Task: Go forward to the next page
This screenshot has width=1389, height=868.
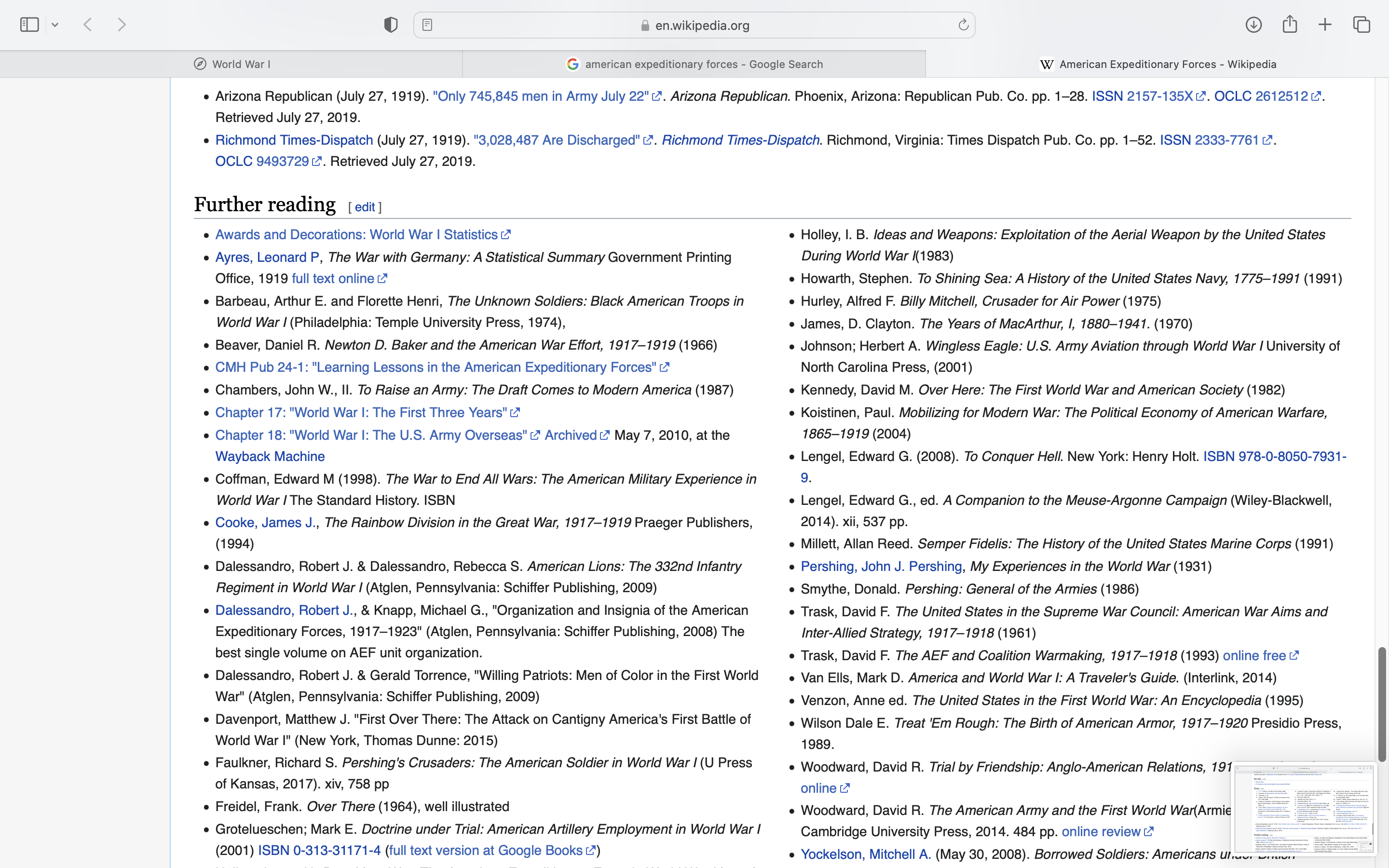Action: 122,25
